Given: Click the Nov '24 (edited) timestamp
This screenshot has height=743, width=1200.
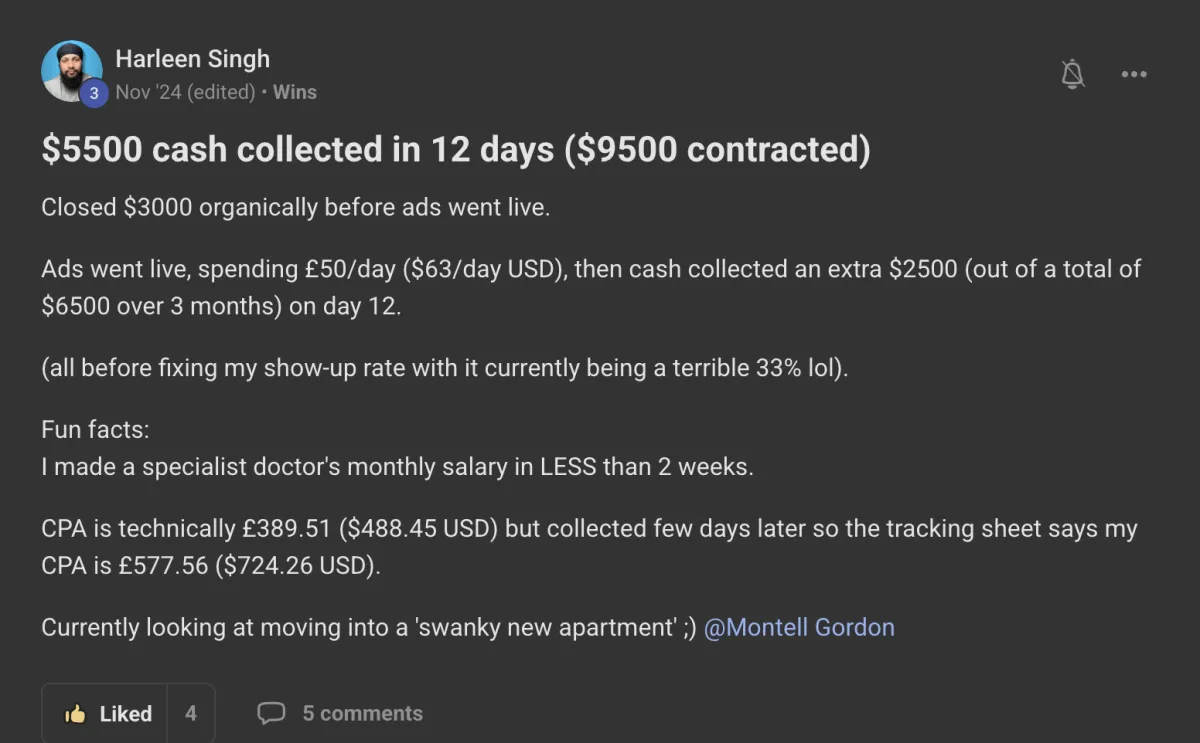Looking at the screenshot, I should (185, 92).
